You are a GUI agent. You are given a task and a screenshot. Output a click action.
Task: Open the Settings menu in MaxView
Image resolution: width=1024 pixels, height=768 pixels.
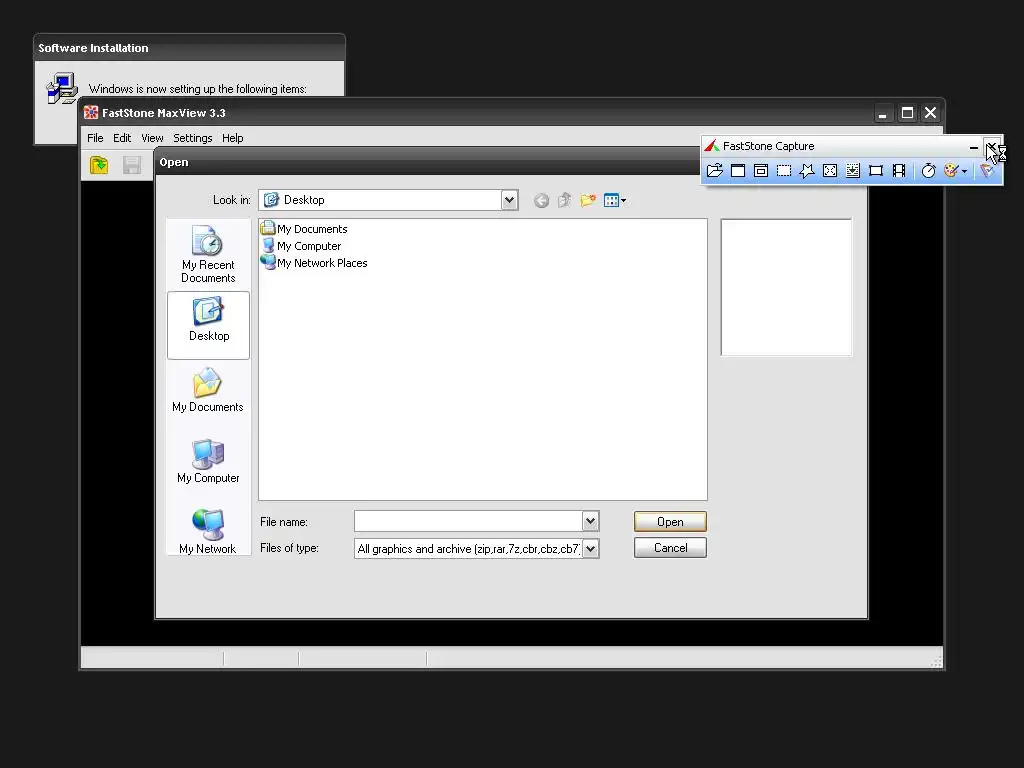(x=193, y=138)
